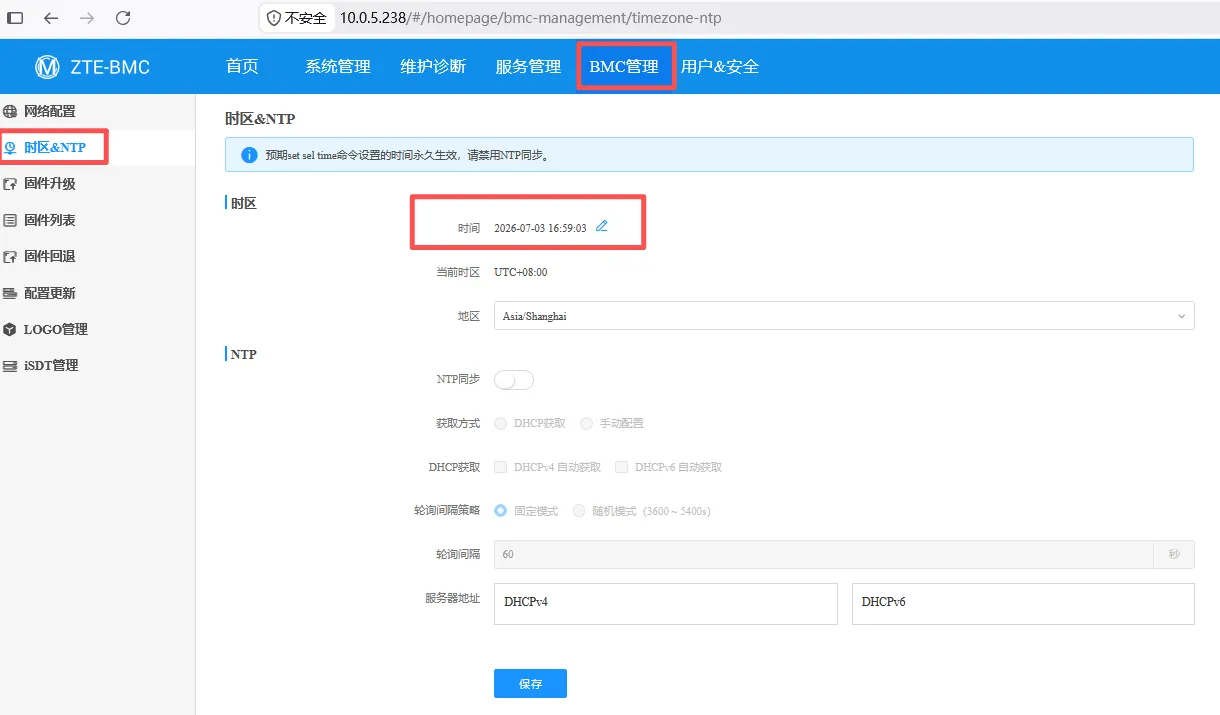Click the 不安全 security warning indicator
This screenshot has width=1220, height=715.
296,18
